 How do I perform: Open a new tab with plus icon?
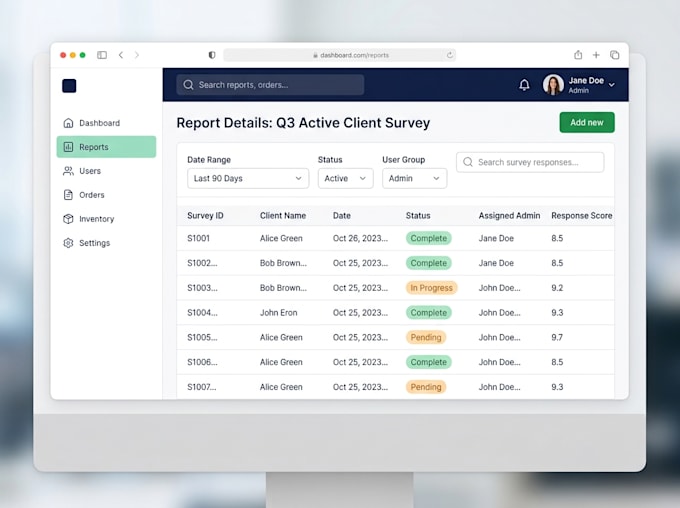click(596, 55)
